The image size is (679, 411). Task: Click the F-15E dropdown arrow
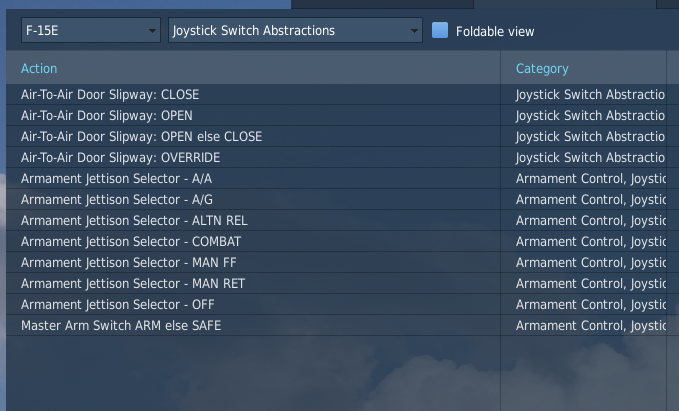(152, 31)
